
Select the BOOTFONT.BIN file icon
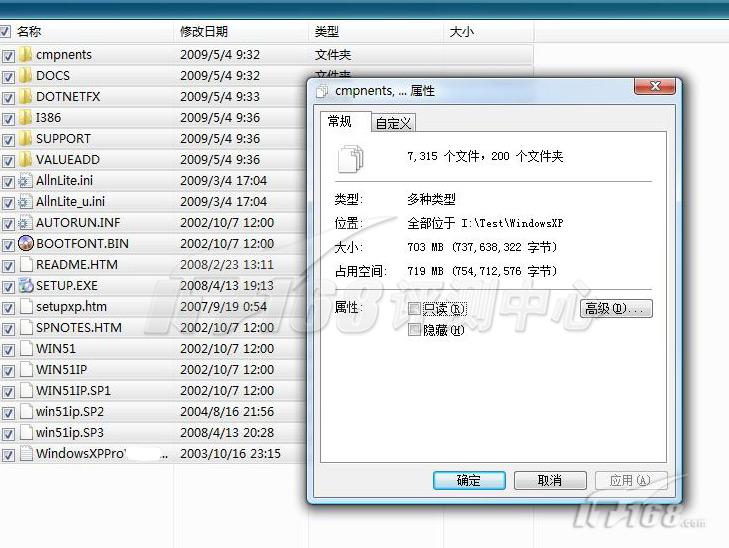[x=26, y=244]
